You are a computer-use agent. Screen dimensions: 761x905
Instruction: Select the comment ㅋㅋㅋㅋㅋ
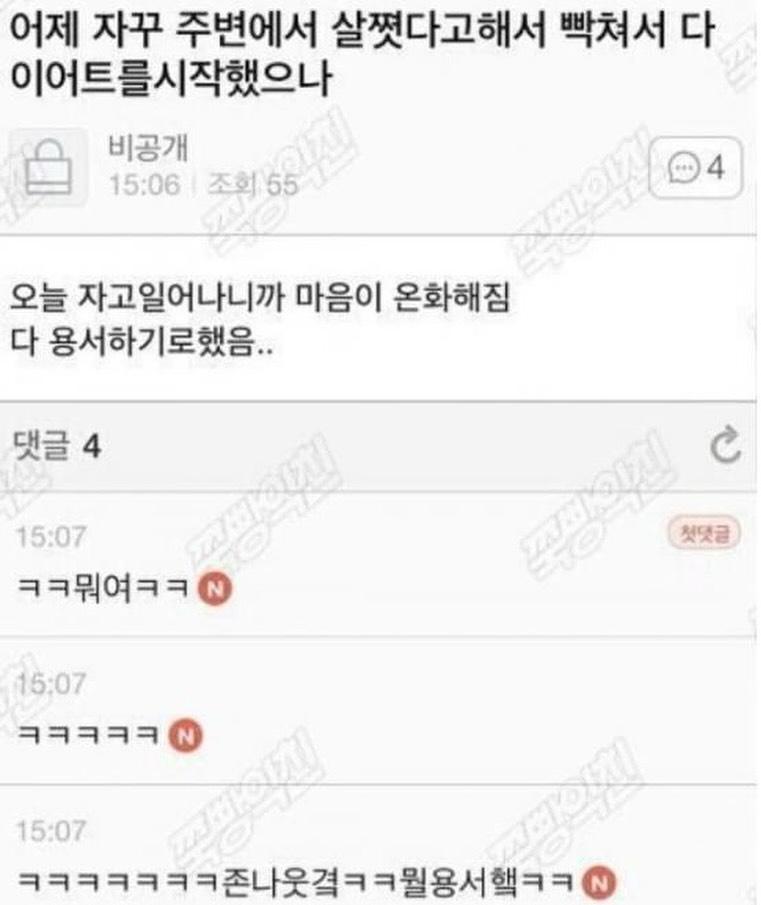click(88, 735)
